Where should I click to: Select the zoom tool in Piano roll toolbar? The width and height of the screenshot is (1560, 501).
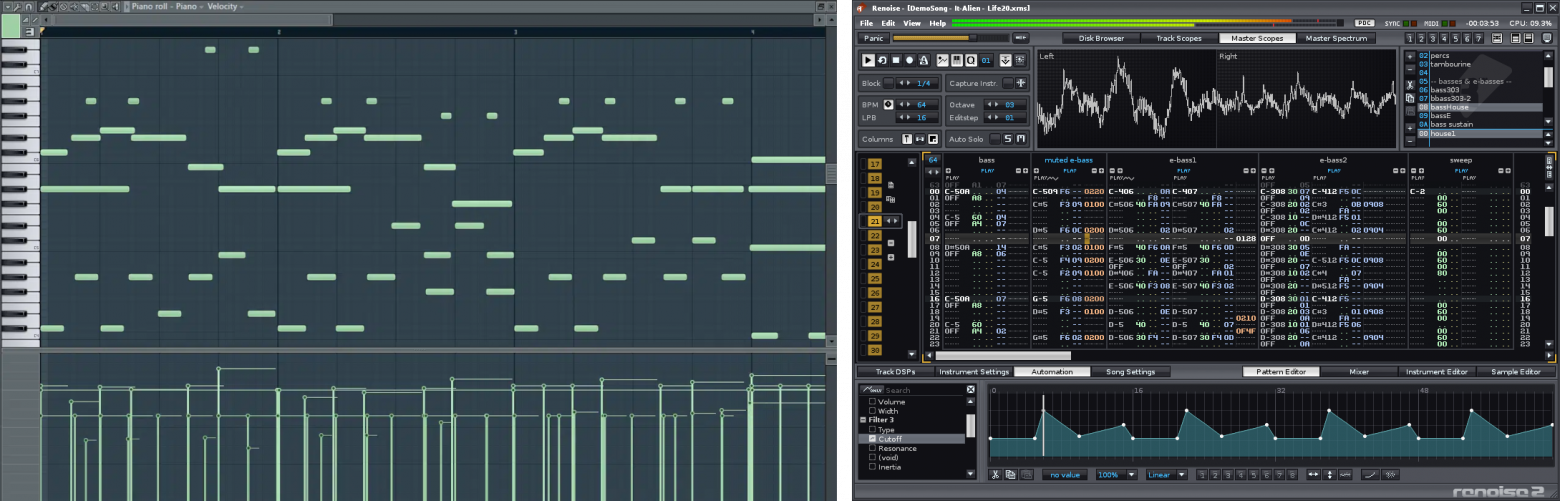point(105,7)
